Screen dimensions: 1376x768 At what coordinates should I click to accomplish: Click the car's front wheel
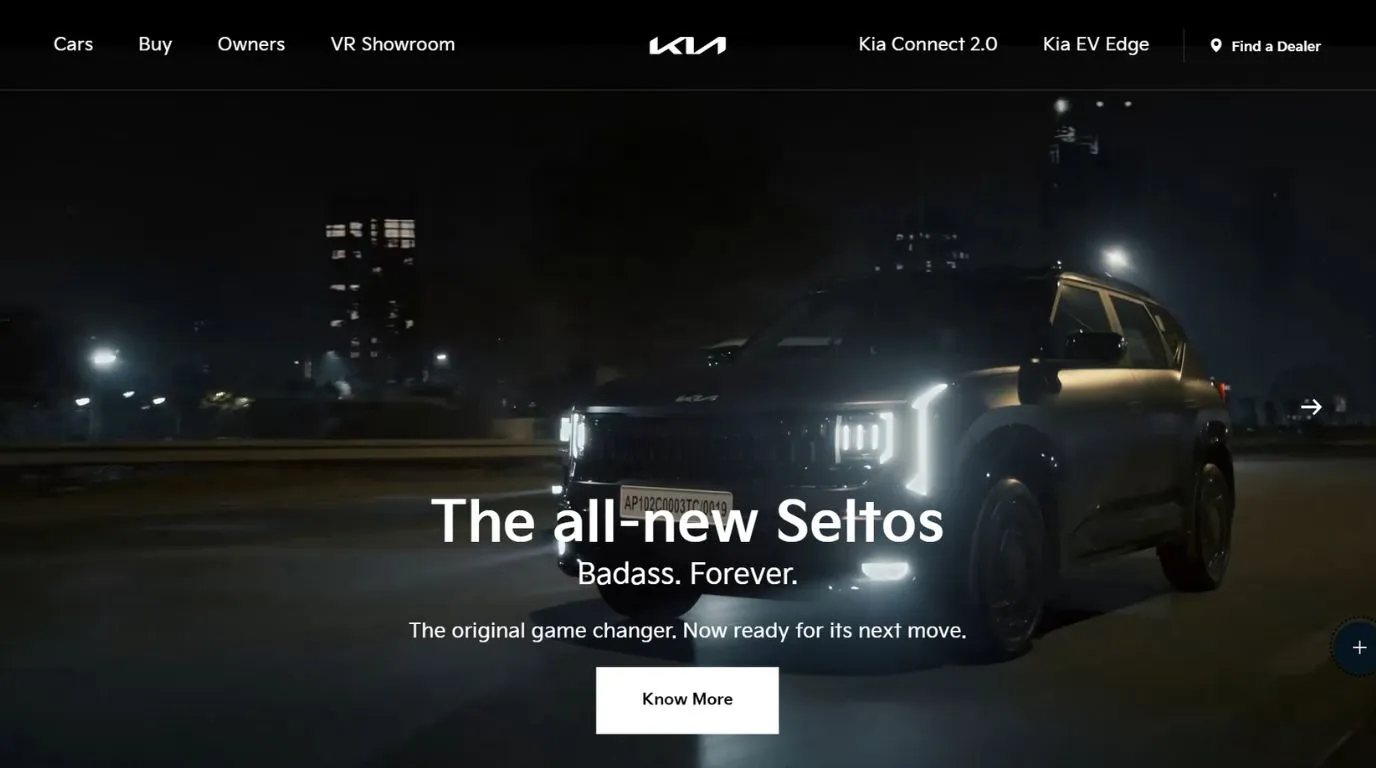[x=1008, y=565]
